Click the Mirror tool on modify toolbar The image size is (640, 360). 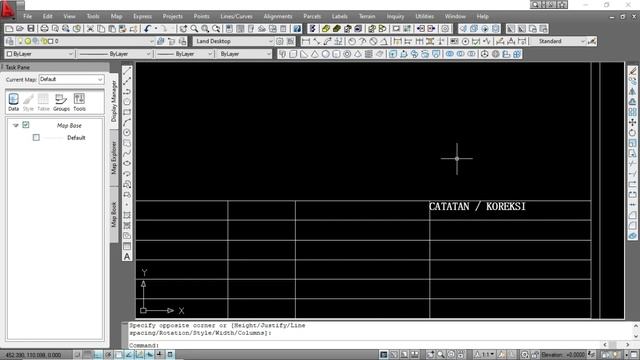click(632, 91)
